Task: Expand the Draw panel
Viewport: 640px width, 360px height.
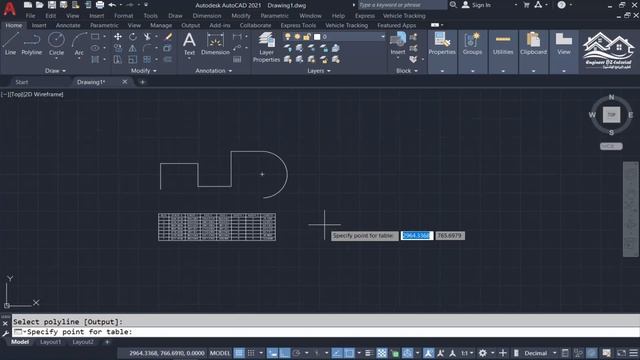Action: (x=55, y=71)
